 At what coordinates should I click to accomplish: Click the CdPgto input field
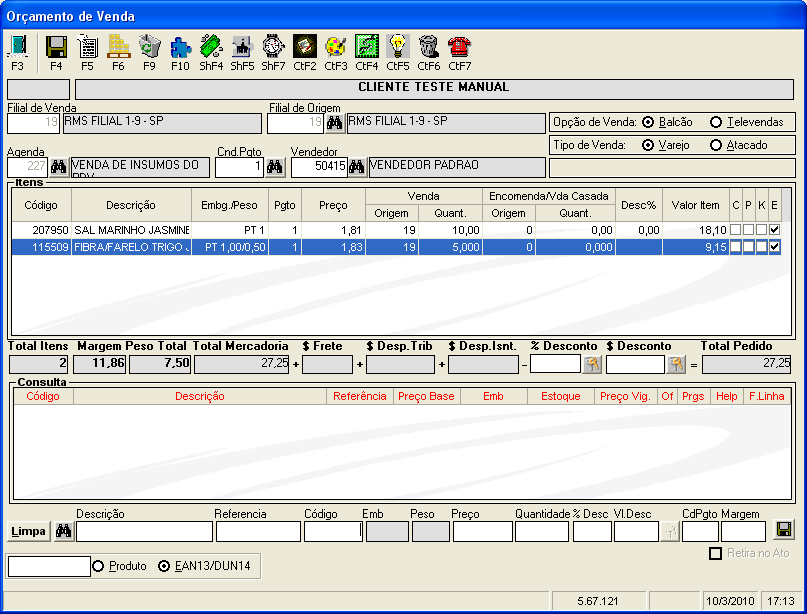point(700,532)
